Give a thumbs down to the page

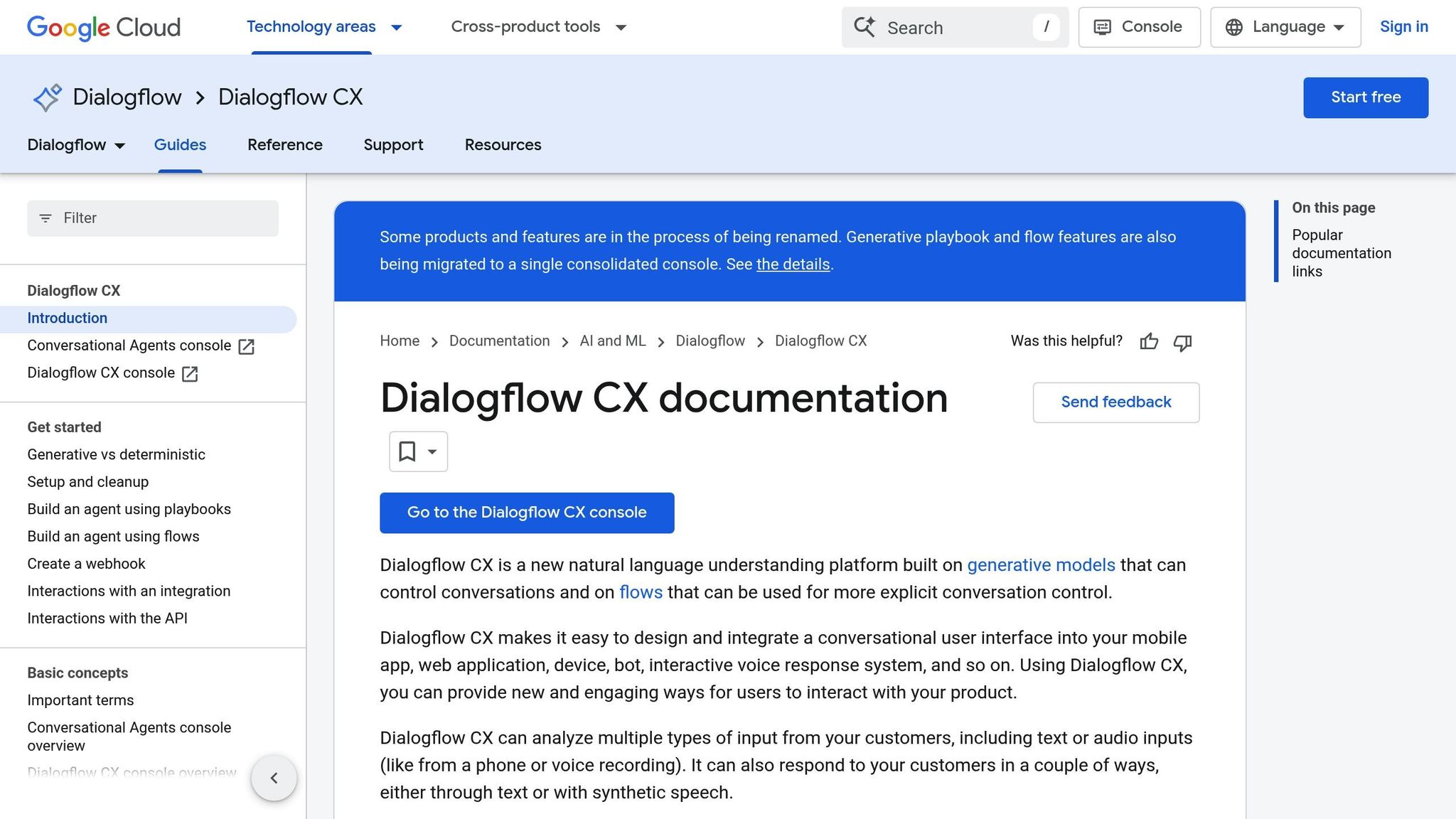(1182, 343)
